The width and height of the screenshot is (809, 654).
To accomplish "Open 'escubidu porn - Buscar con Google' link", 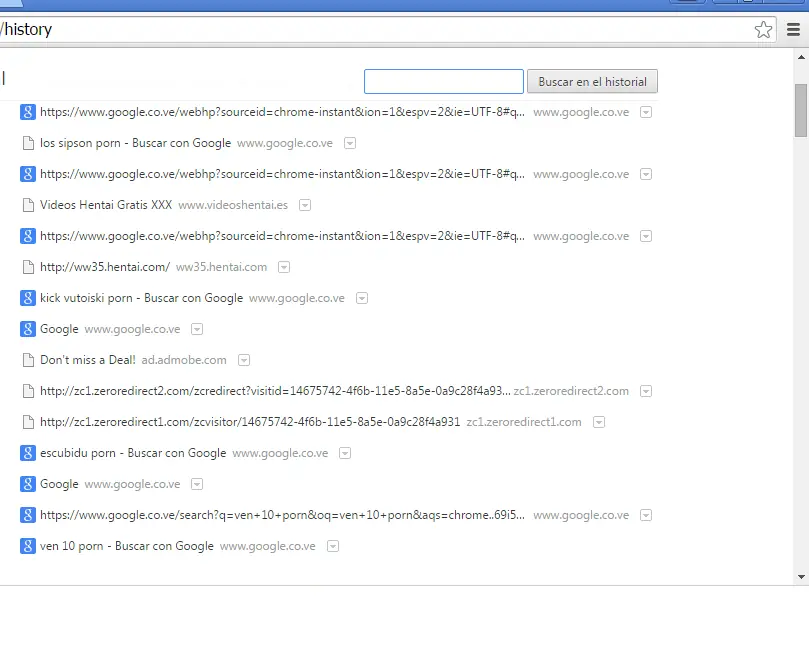I will point(133,453).
